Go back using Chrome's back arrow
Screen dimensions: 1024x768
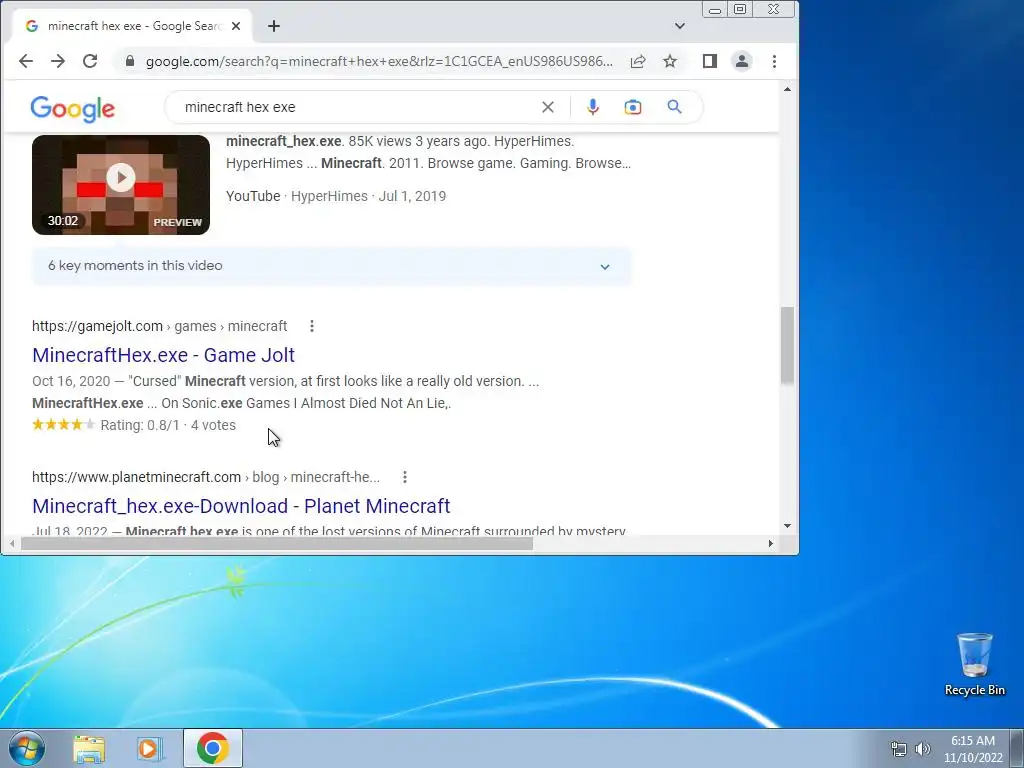25,61
